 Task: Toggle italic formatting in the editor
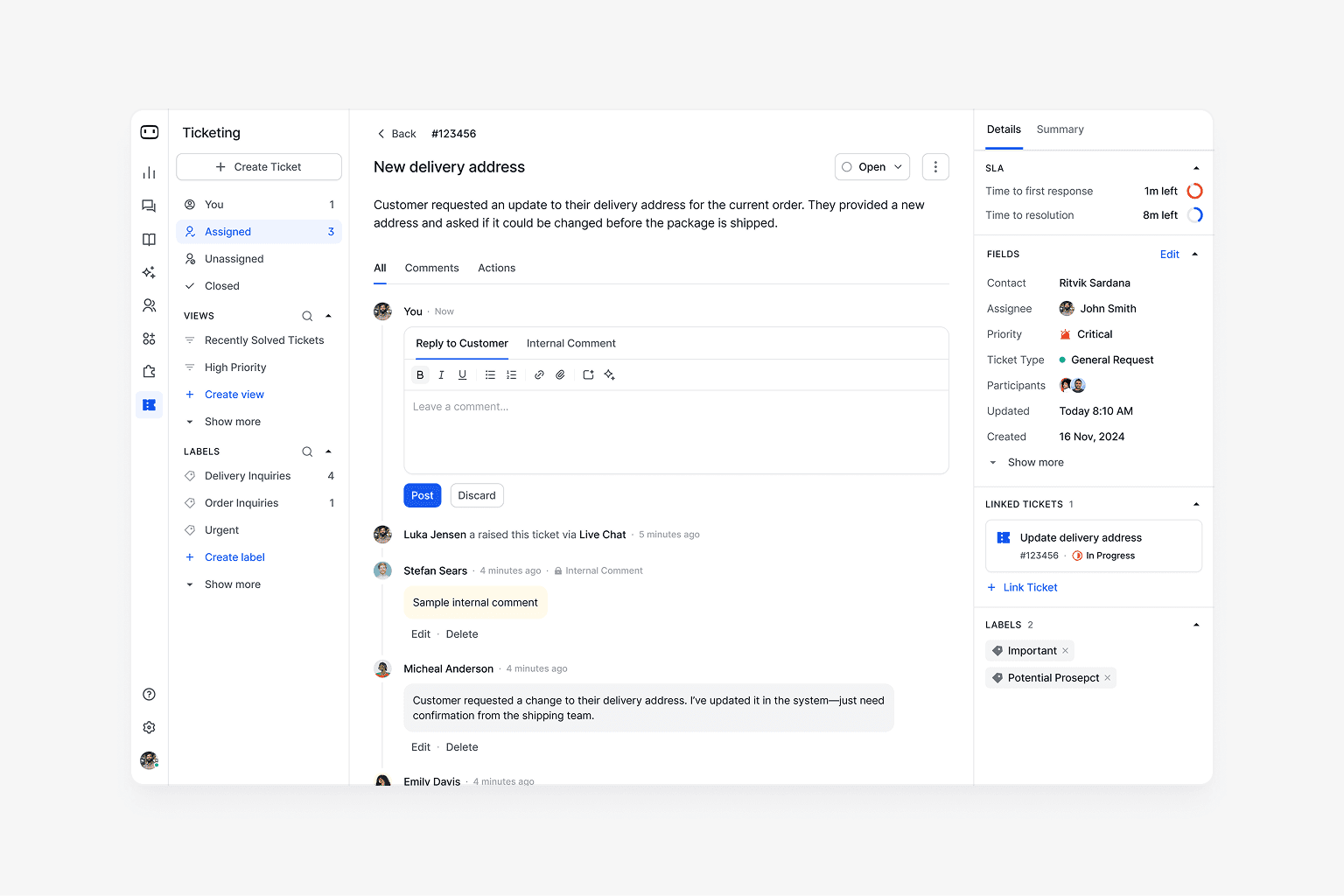pyautogui.click(x=441, y=375)
